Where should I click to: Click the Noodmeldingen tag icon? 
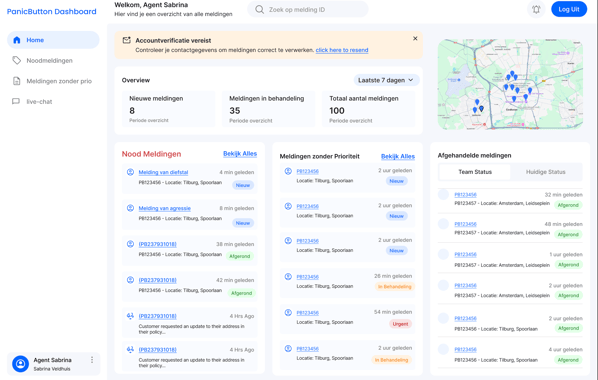[16, 60]
